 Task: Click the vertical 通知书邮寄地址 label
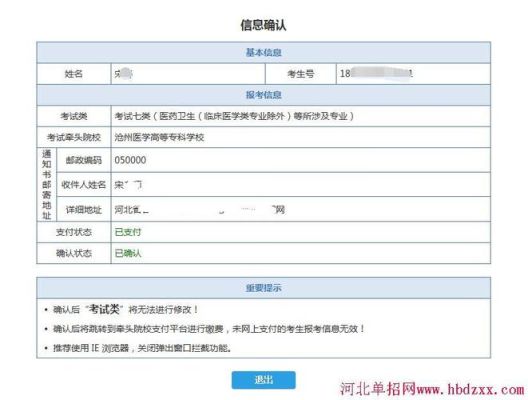coord(47,185)
